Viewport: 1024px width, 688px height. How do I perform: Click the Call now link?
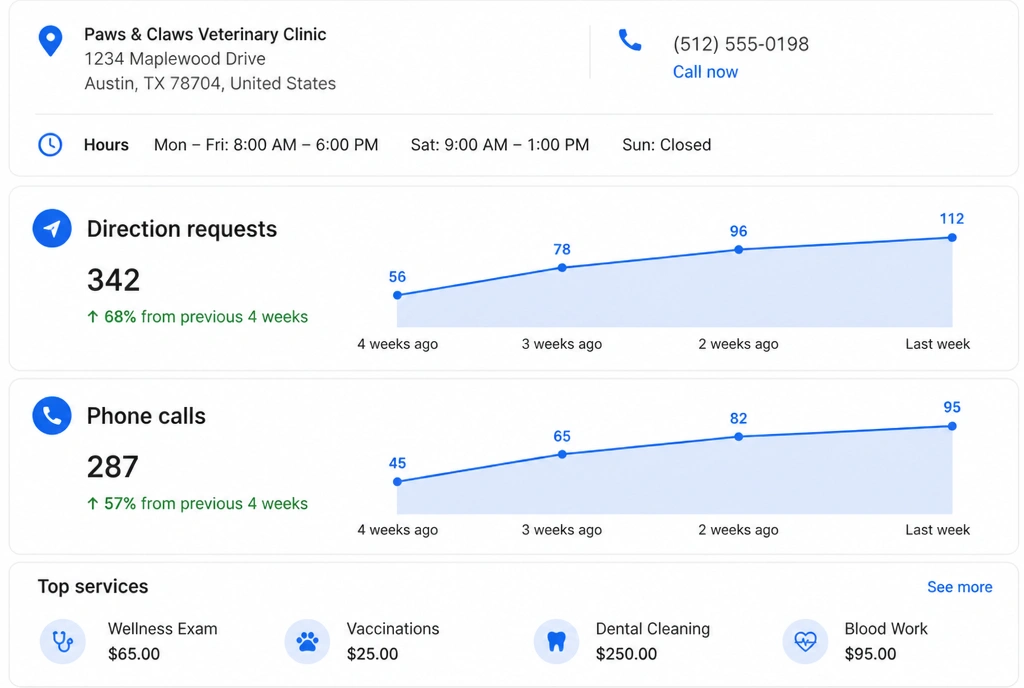pos(705,72)
